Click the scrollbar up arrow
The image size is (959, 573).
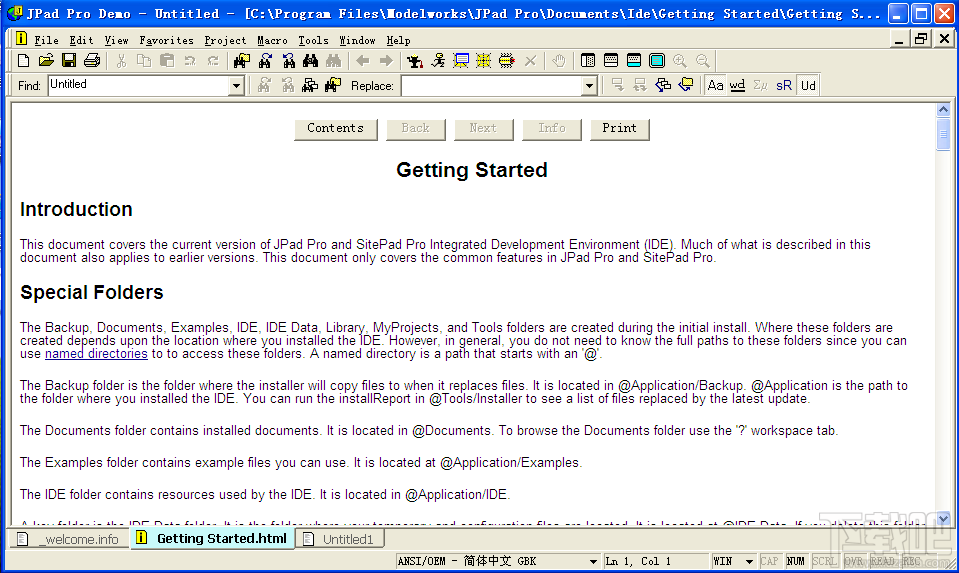(943, 110)
